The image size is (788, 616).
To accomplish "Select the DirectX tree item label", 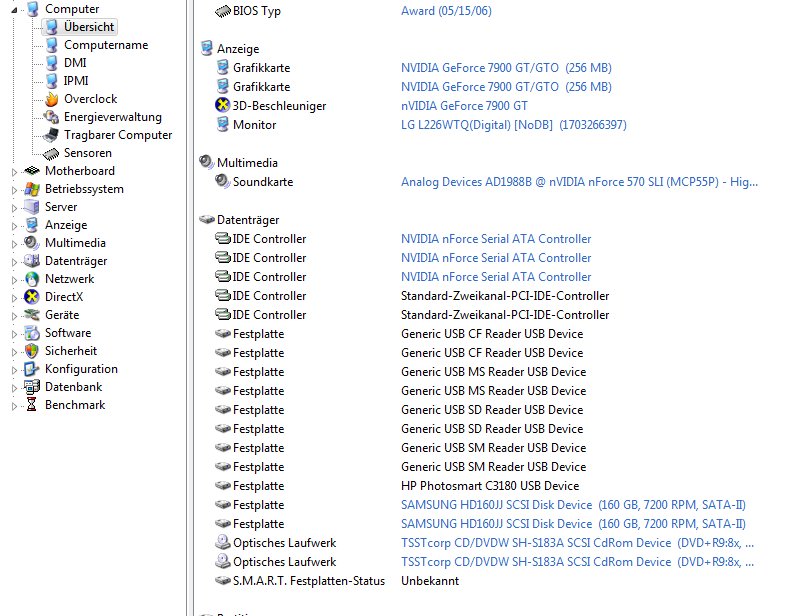I will pos(64,297).
